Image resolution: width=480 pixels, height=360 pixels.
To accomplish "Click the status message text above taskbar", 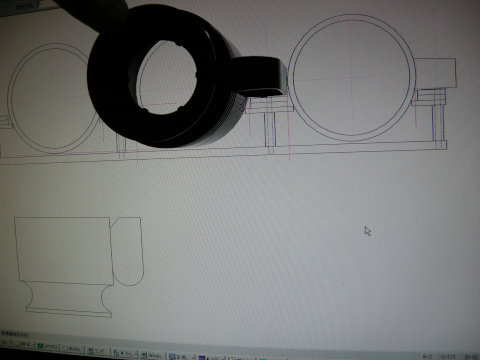I will pos(15,333).
